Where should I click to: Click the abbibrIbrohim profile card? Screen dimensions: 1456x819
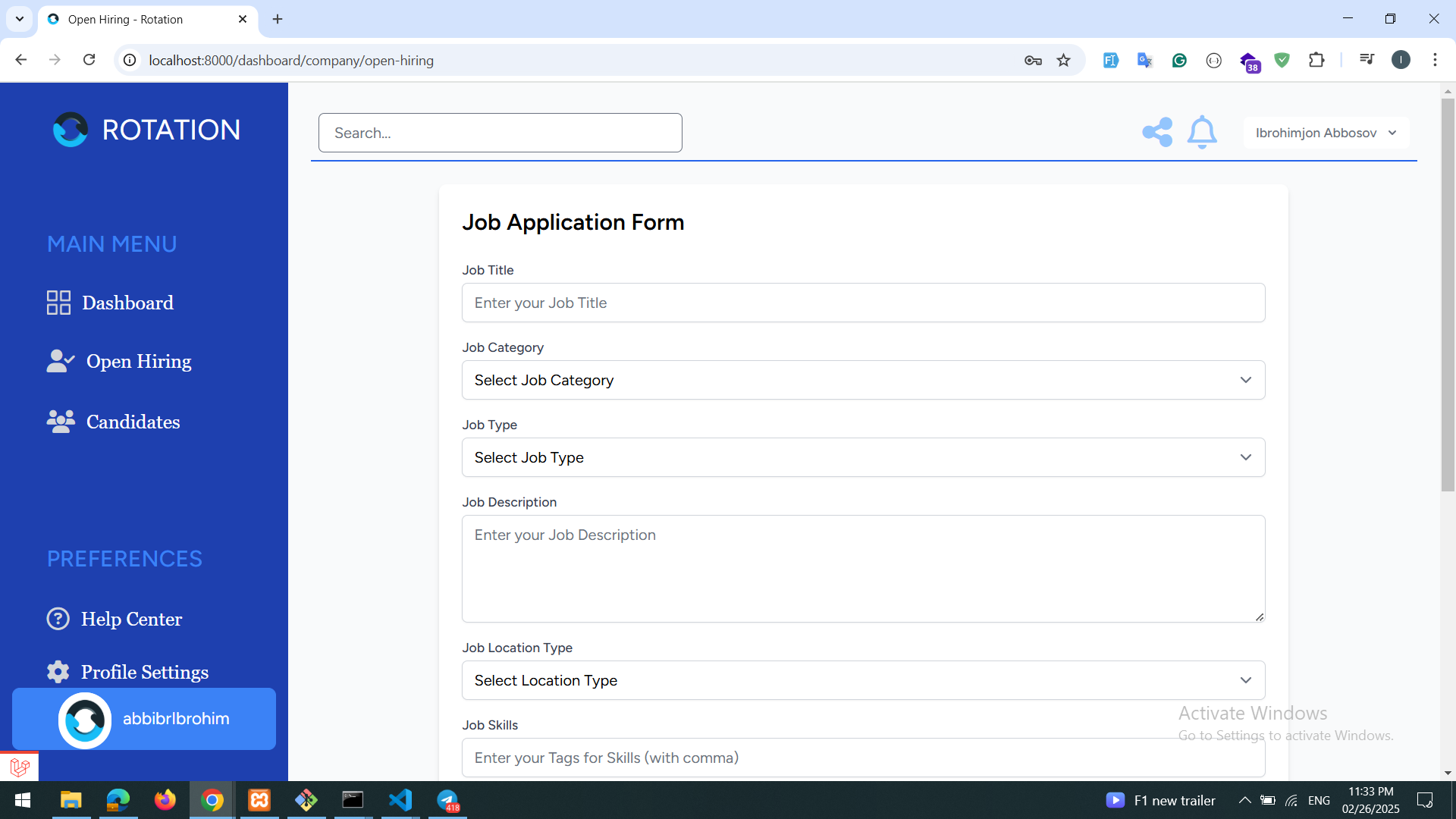coord(144,719)
